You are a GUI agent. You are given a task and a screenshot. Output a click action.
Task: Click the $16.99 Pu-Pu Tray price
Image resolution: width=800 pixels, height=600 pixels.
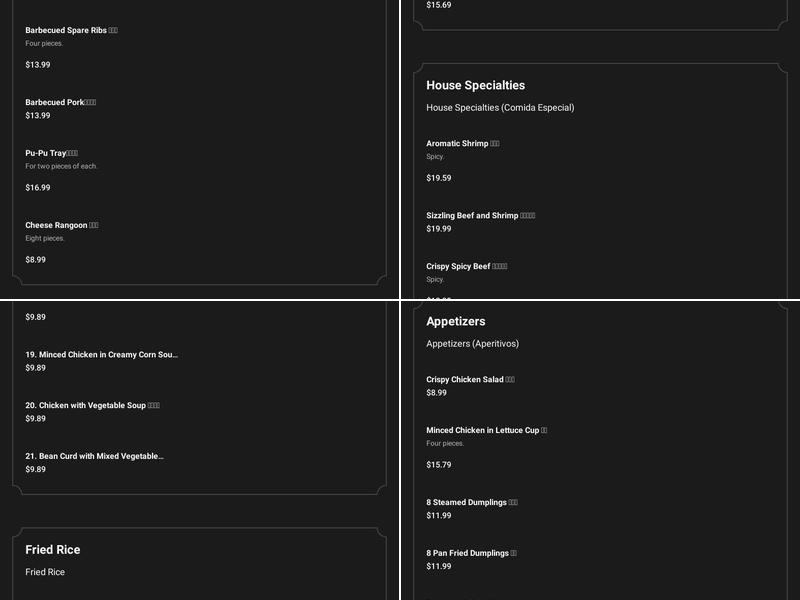click(x=38, y=188)
